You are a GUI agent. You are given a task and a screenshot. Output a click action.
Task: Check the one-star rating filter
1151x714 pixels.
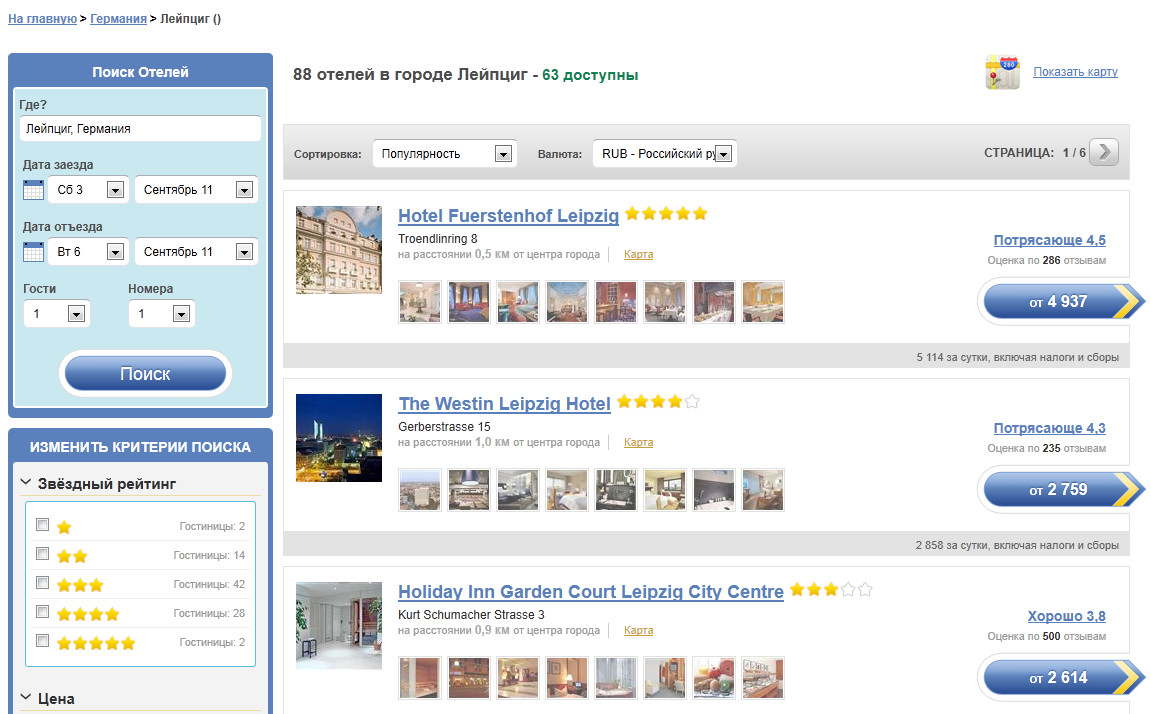coord(42,525)
